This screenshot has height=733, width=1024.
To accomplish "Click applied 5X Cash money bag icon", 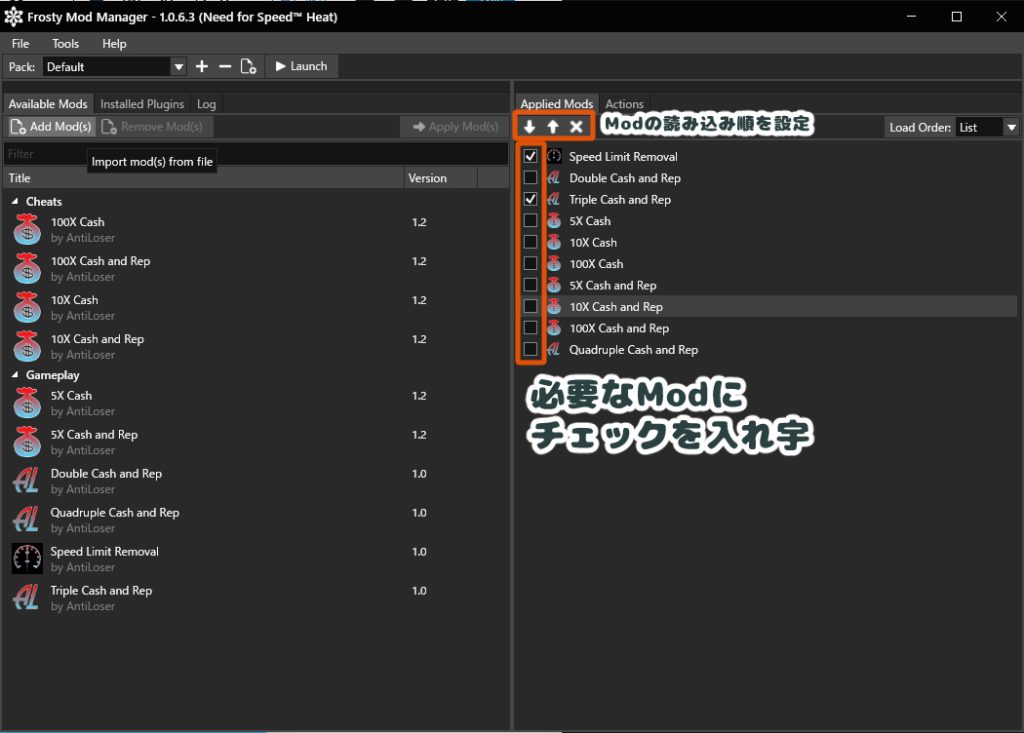I will click(x=554, y=221).
